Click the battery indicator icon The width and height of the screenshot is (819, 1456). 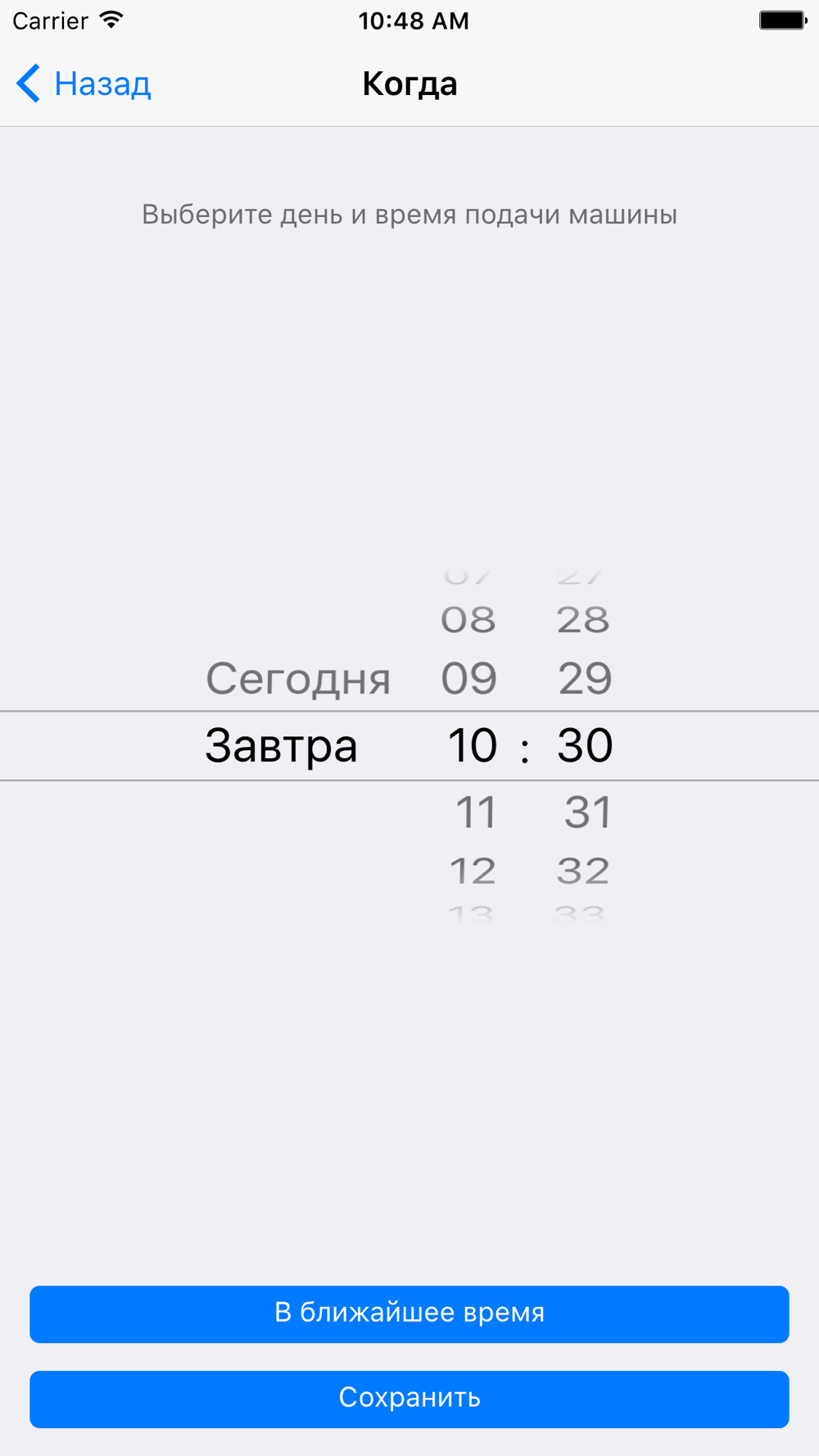[x=783, y=20]
